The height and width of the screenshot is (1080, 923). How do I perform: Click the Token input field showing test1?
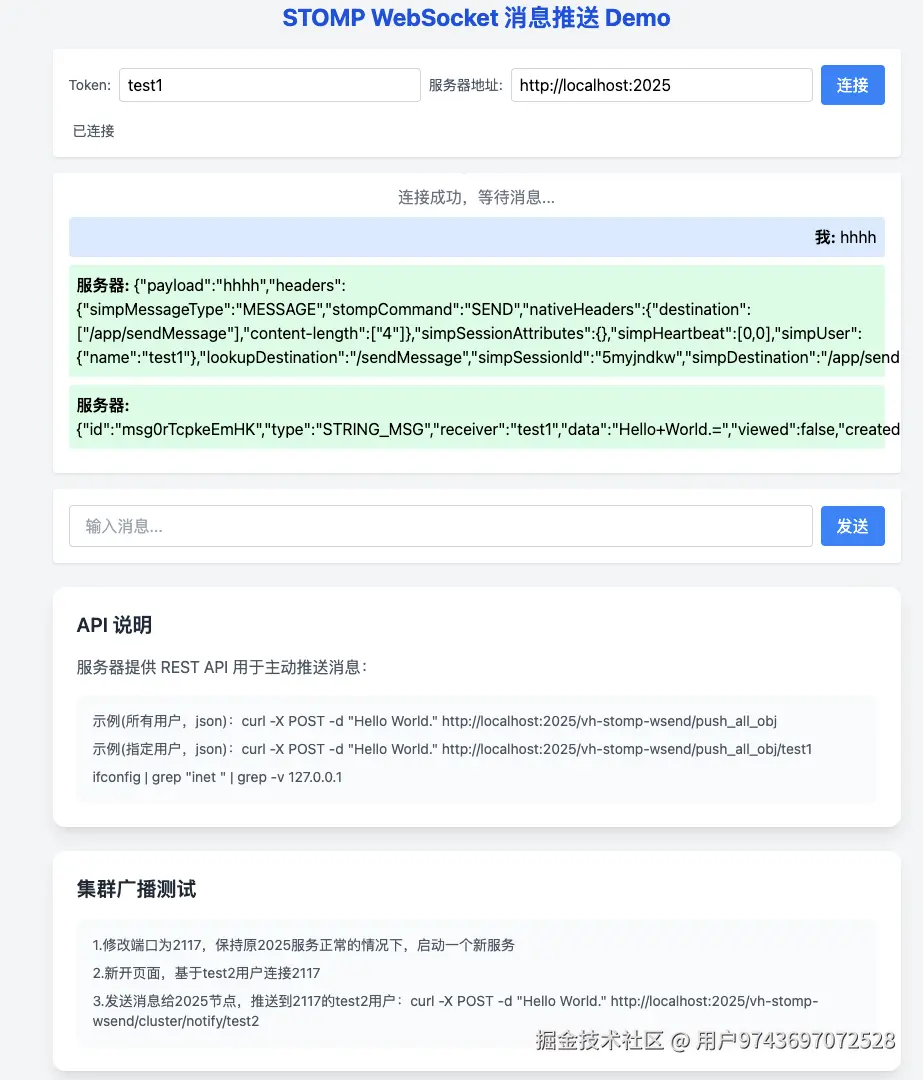(x=270, y=85)
